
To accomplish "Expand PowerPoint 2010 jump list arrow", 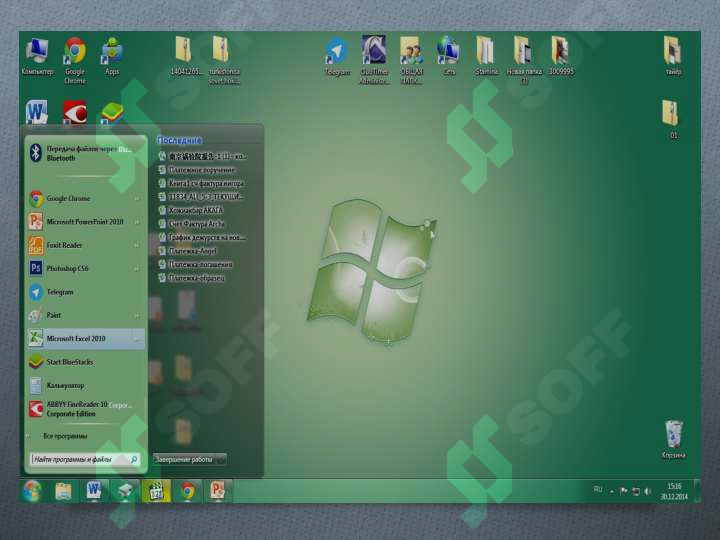I will point(137,222).
